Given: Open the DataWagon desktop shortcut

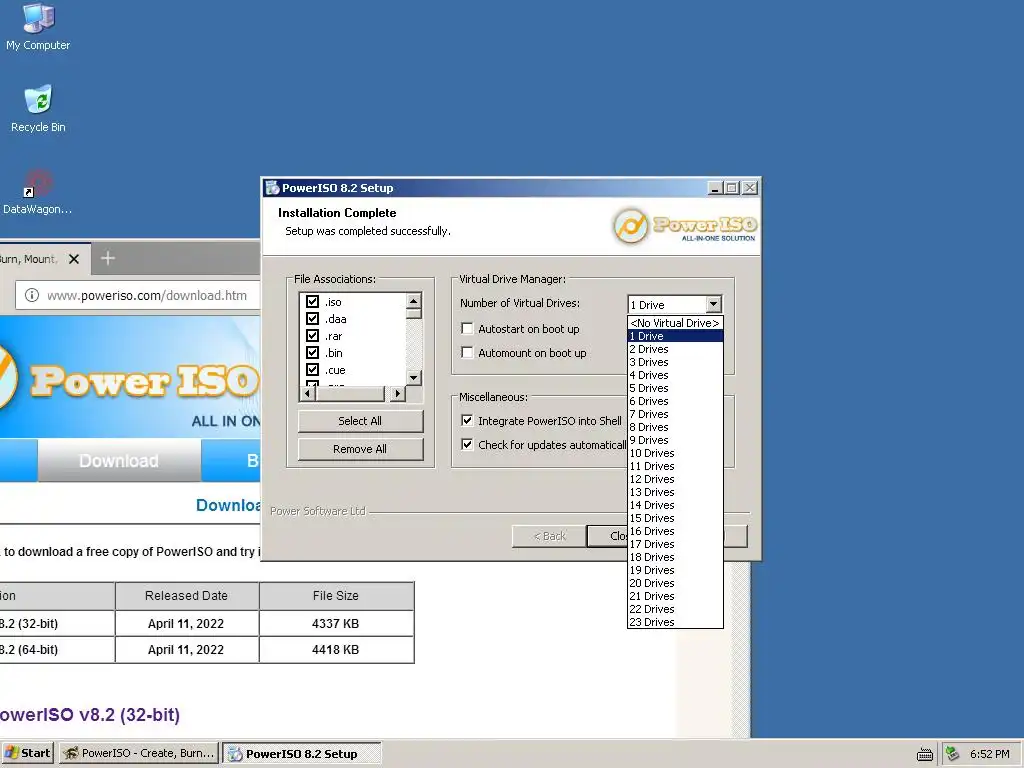Looking at the screenshot, I should [37, 192].
